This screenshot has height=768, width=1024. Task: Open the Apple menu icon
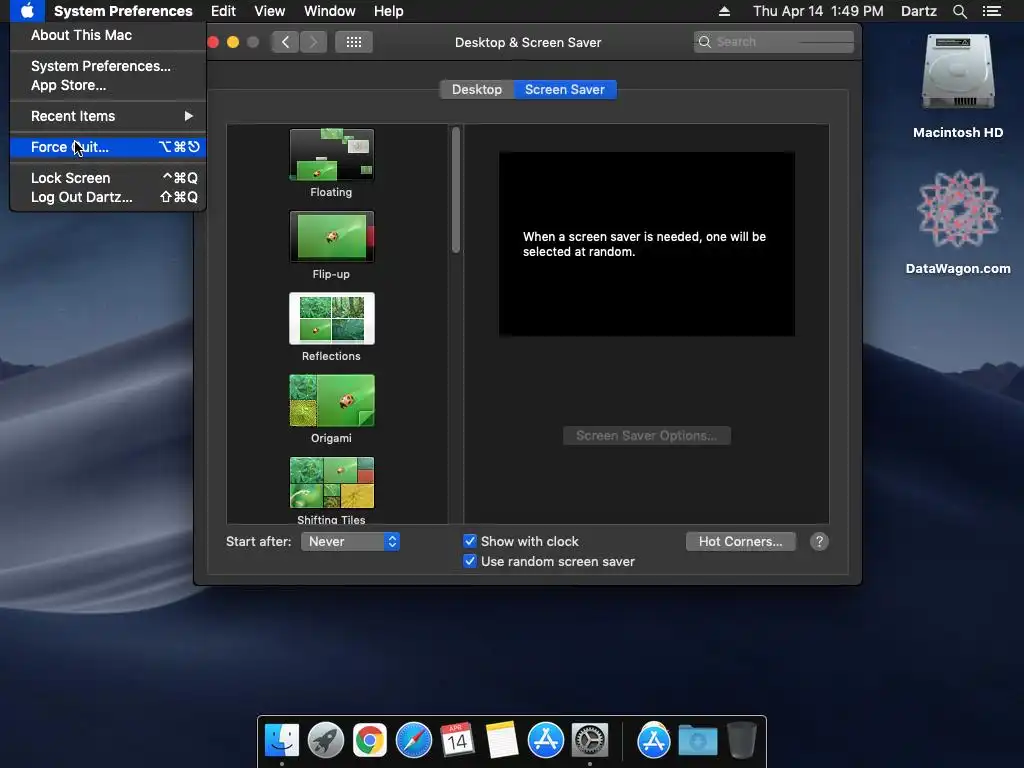27,11
